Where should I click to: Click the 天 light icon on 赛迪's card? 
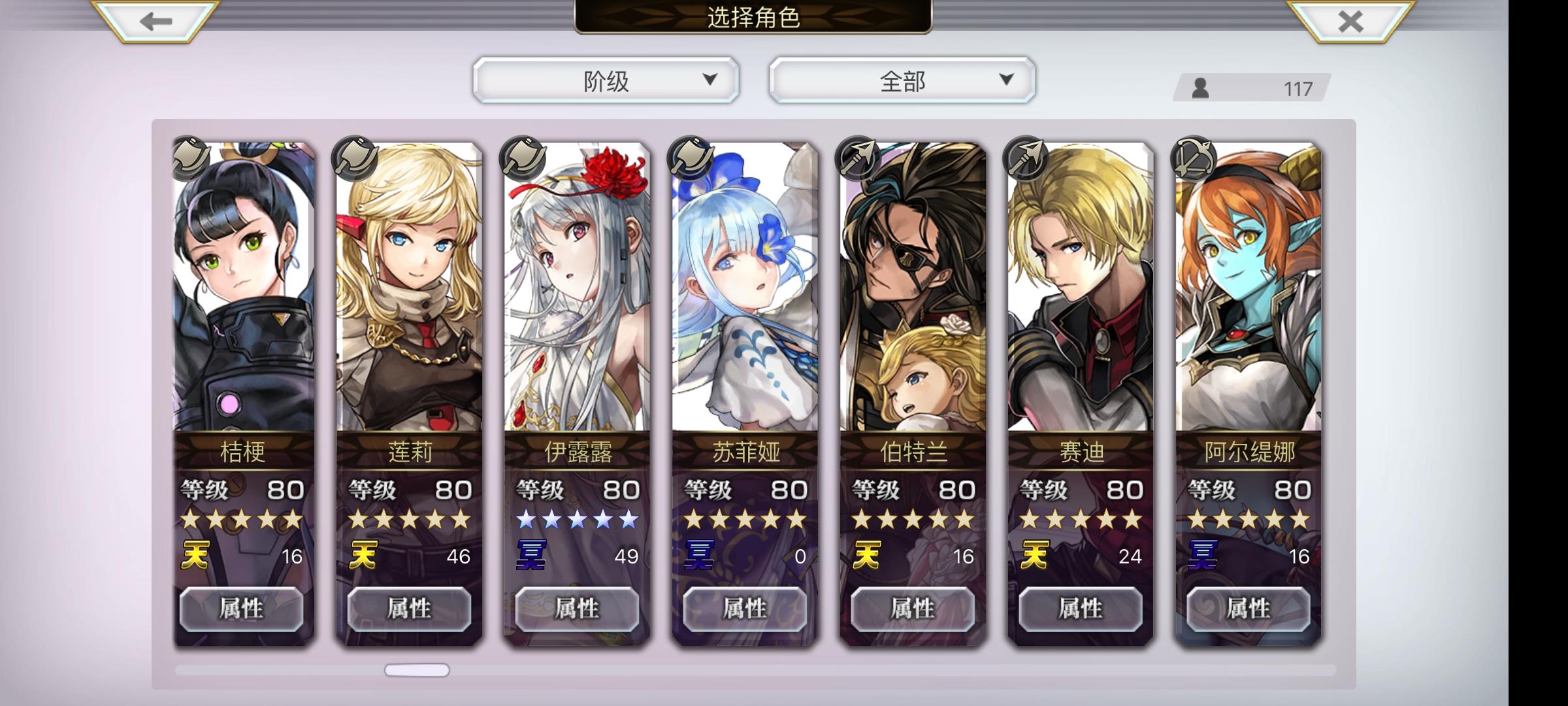pos(1034,556)
